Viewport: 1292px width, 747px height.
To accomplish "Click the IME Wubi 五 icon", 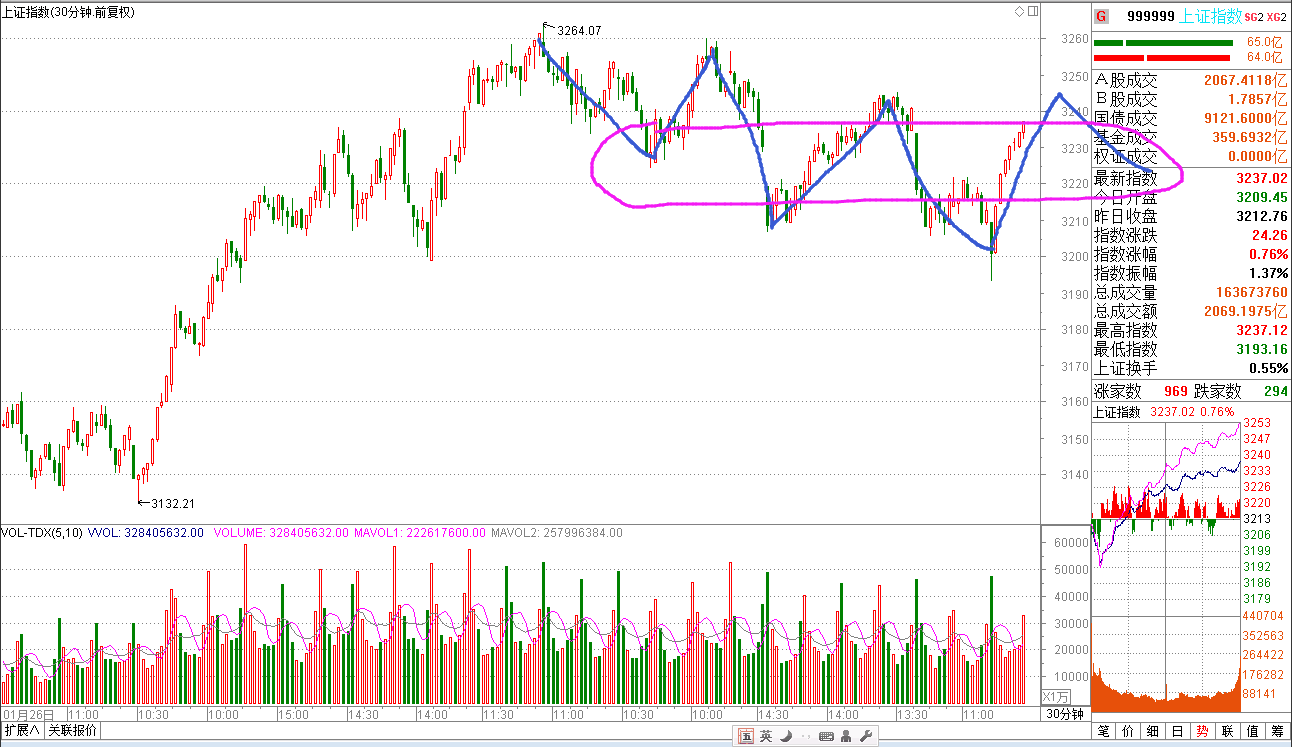I will pyautogui.click(x=745, y=737).
